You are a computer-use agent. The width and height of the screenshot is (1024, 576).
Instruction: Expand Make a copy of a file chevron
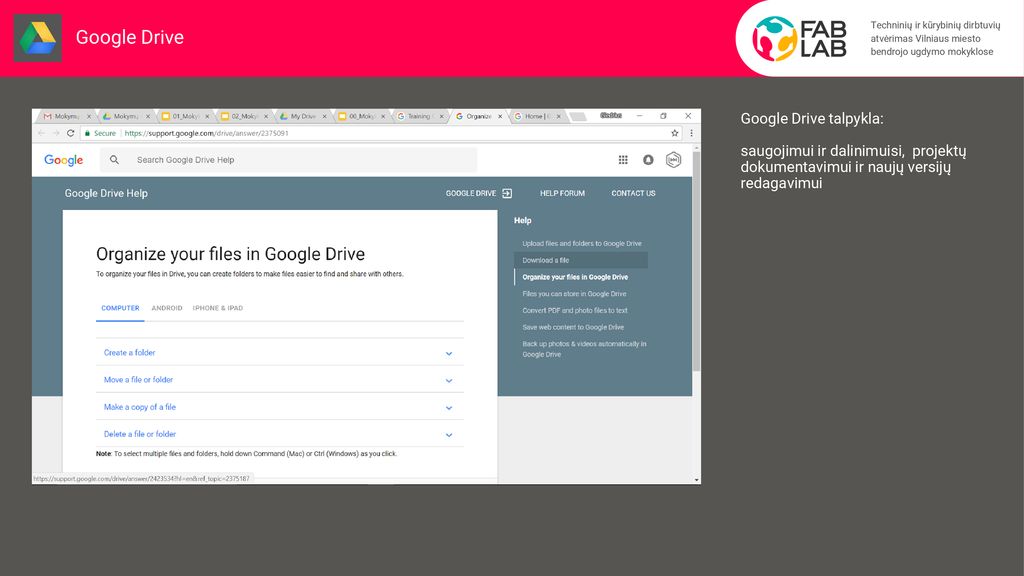tap(449, 408)
